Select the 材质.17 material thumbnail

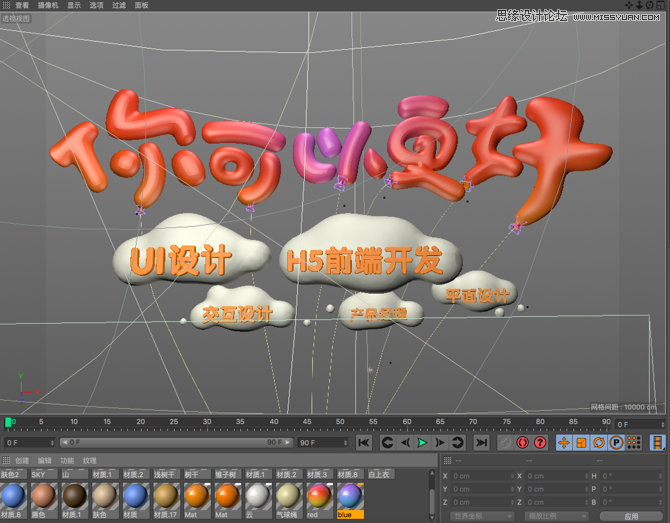(x=166, y=496)
